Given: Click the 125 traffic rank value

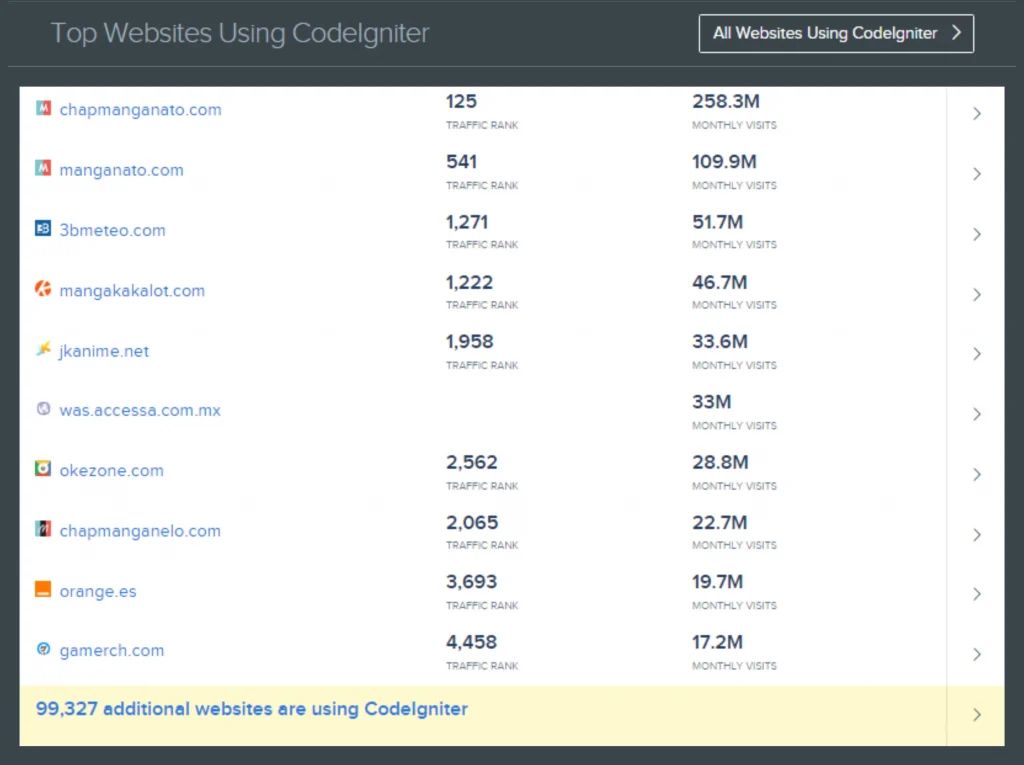Looking at the screenshot, I should pyautogui.click(x=461, y=101).
